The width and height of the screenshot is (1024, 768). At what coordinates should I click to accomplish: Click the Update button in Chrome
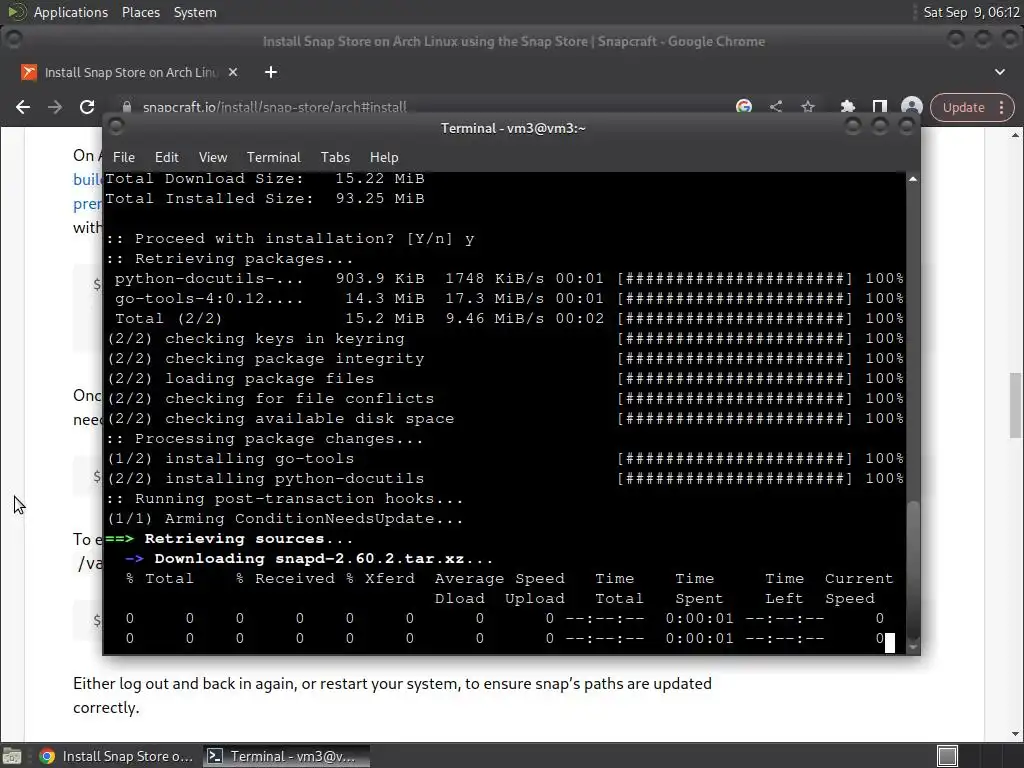click(963, 108)
